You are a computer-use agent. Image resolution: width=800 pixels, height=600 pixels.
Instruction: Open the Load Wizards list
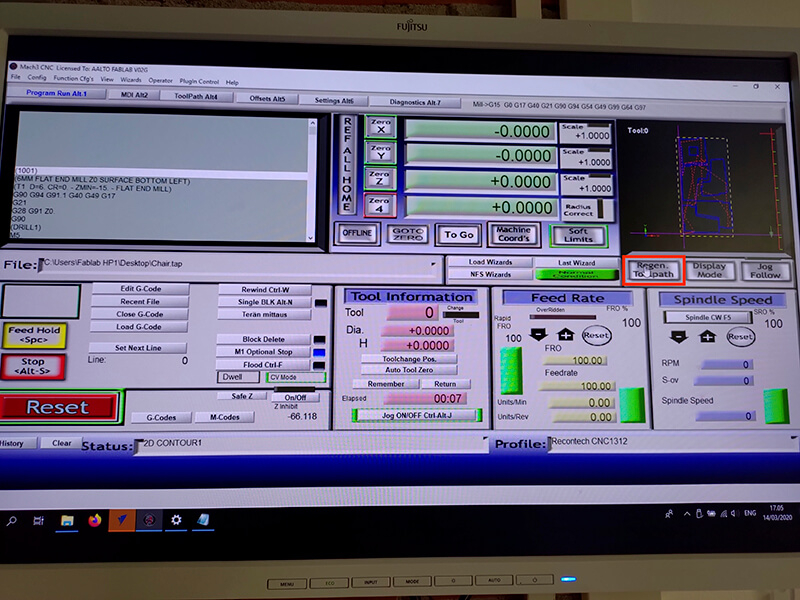(490, 262)
